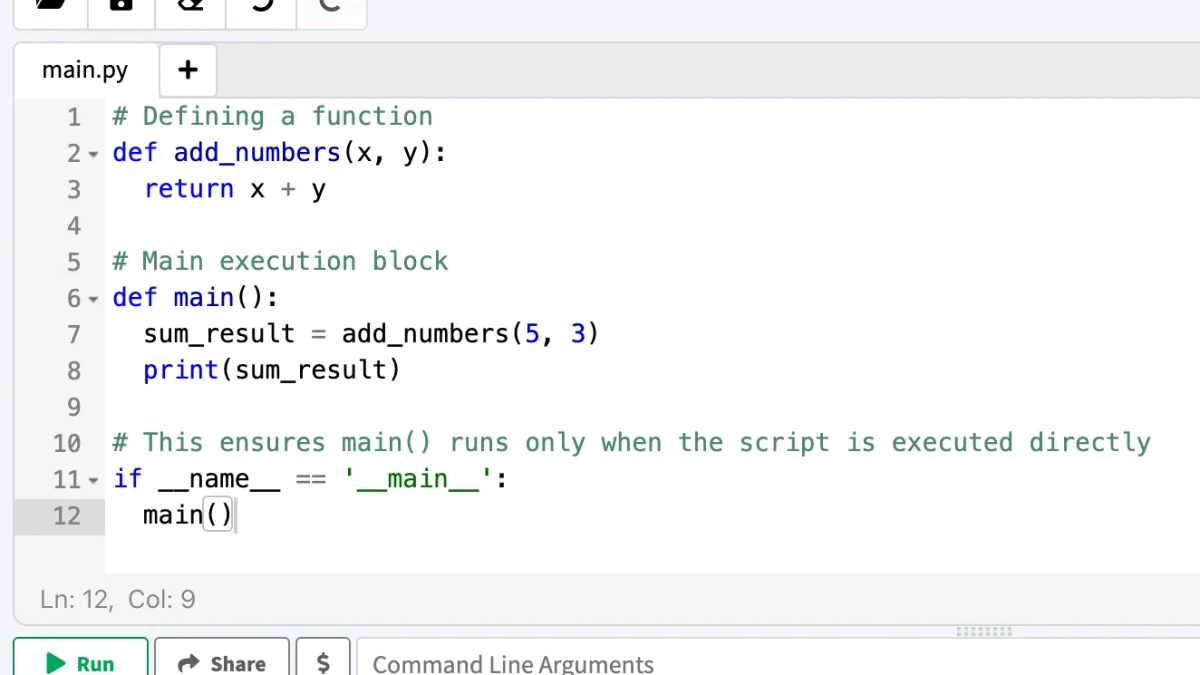The height and width of the screenshot is (675, 1200).
Task: Run the Python script
Action: pyautogui.click(x=80, y=662)
